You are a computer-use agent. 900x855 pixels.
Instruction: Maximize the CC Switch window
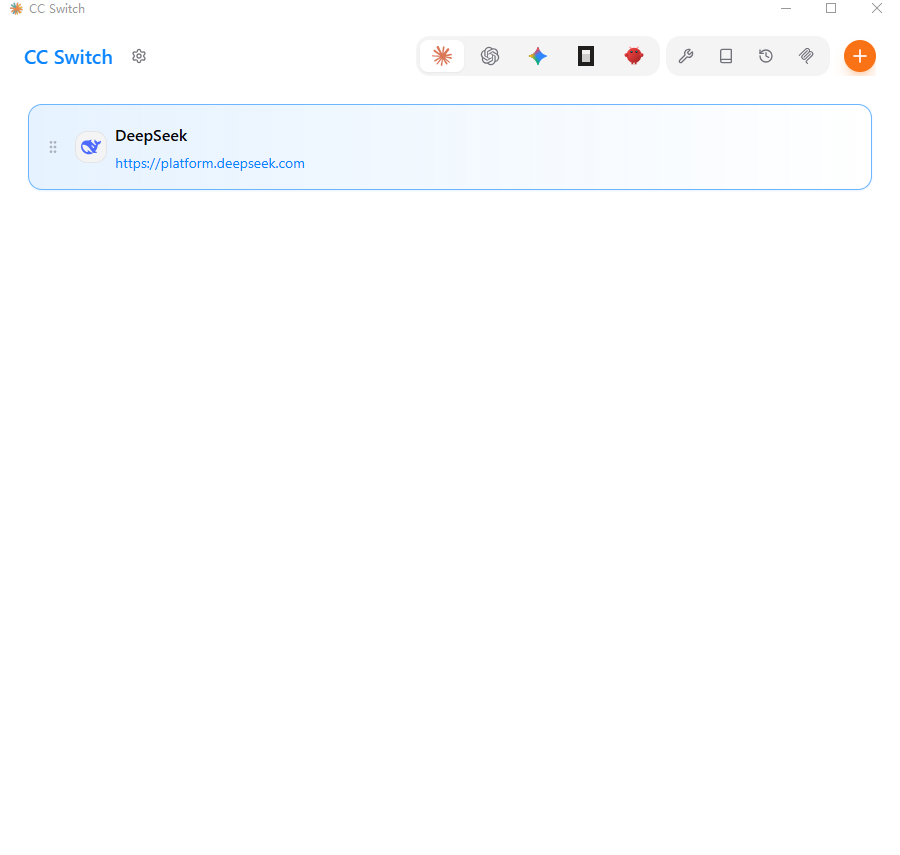click(831, 9)
